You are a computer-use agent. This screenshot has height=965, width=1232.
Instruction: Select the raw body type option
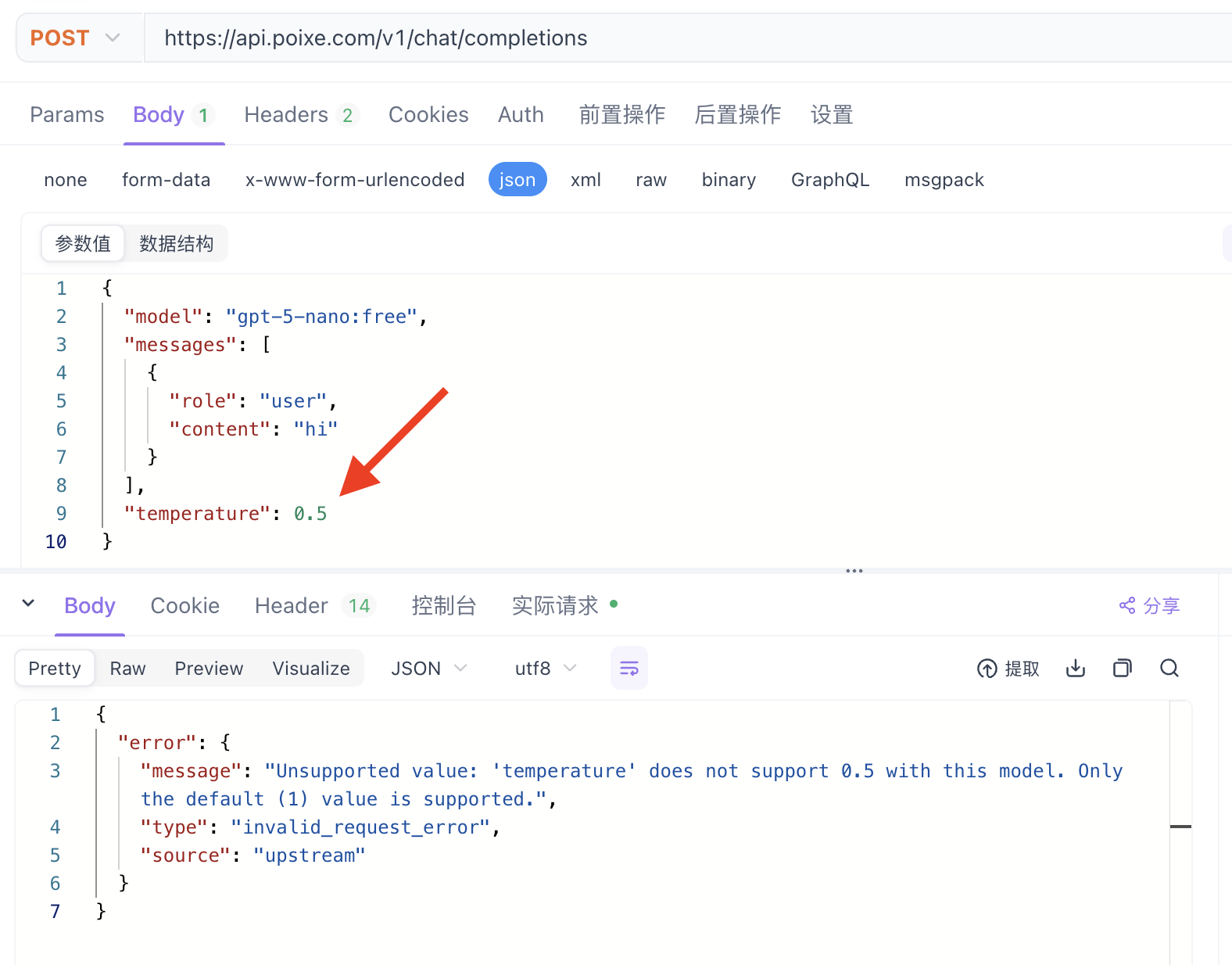click(x=650, y=180)
